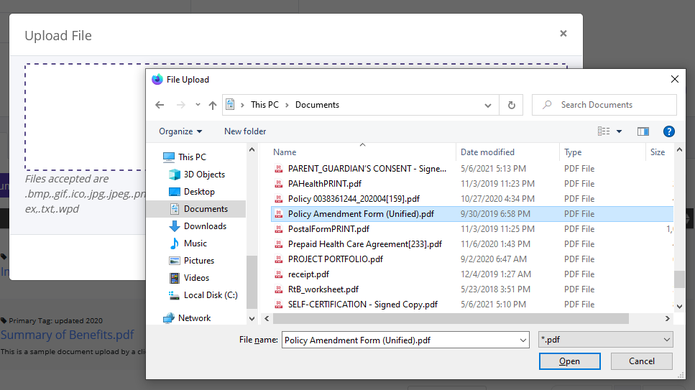Click the Forward arrow in File Upload dialog

[181, 105]
